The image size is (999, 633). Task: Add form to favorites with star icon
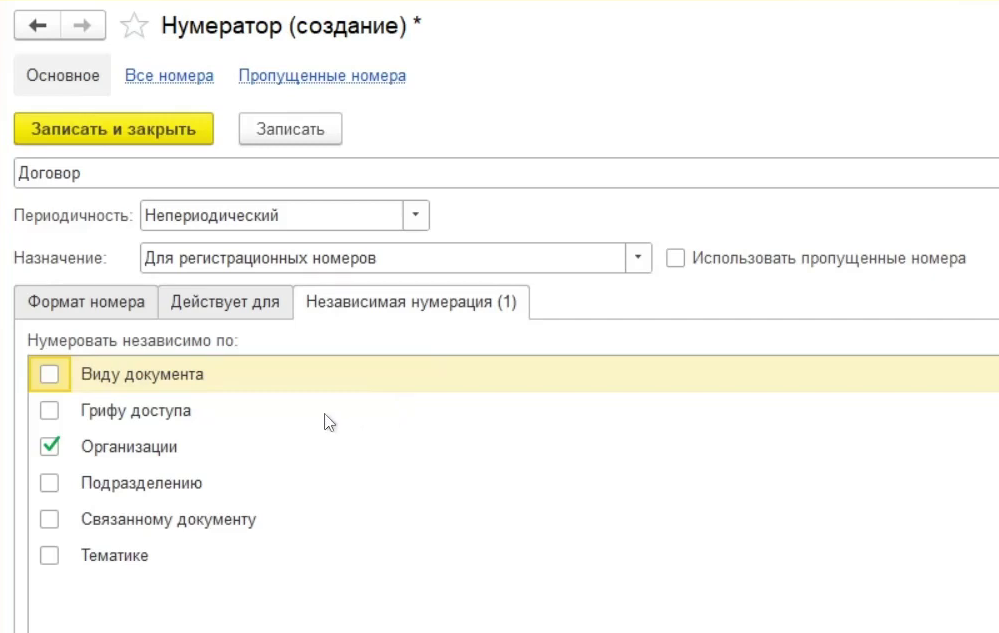pyautogui.click(x=134, y=27)
